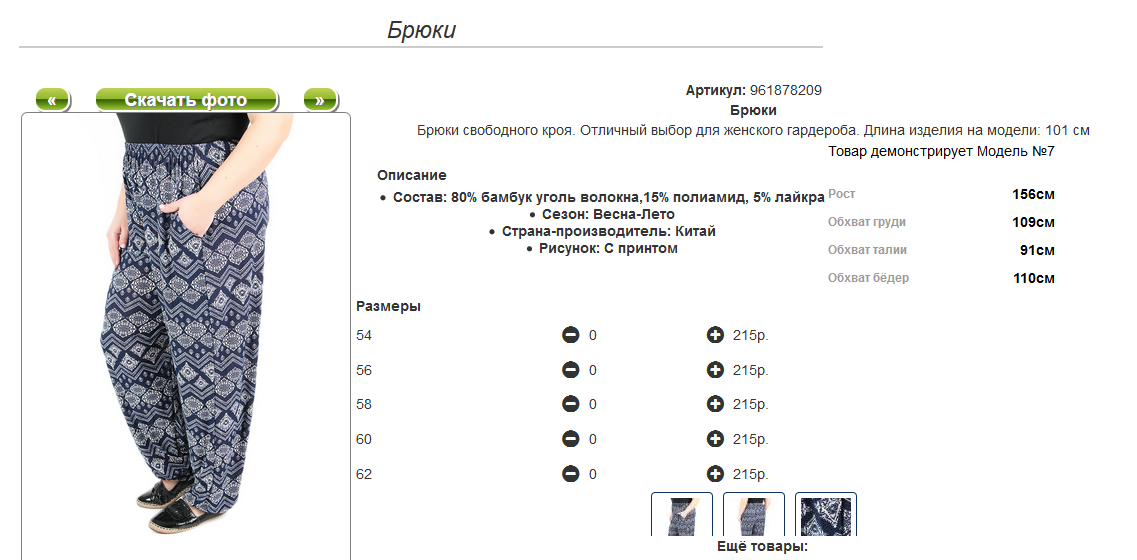The height and width of the screenshot is (560, 1137).
Task: Open the second trousers thumbnail
Action: pos(753,514)
